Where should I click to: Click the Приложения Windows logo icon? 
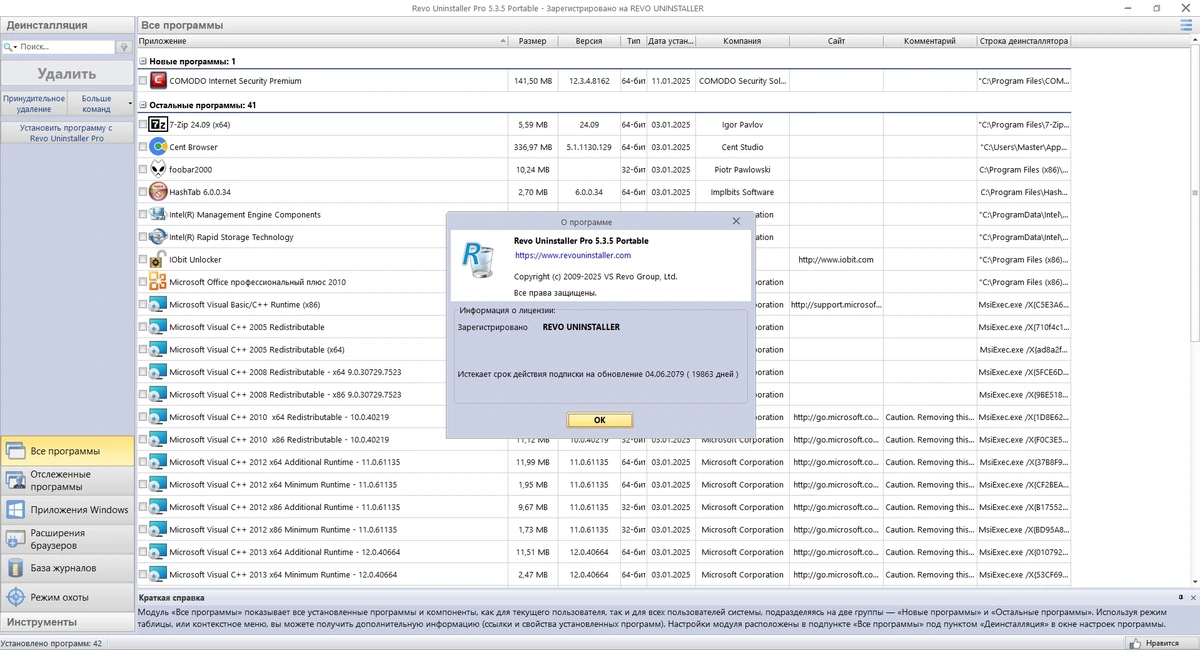pyautogui.click(x=15, y=509)
